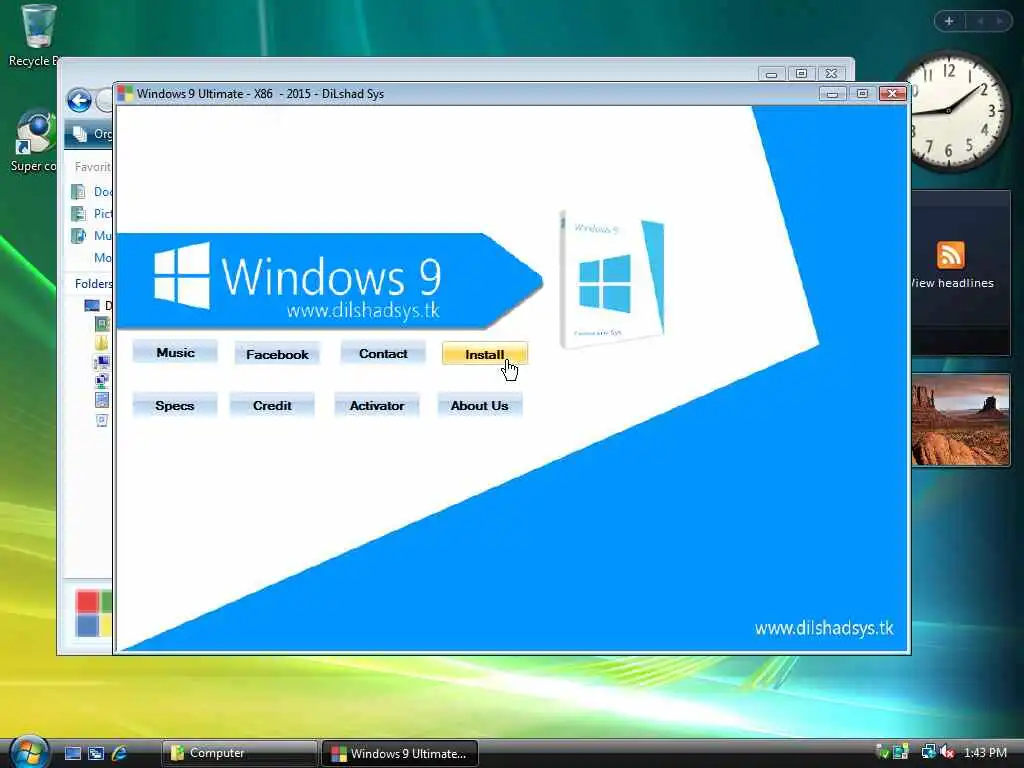
Task: Open the Contact button
Action: [383, 353]
